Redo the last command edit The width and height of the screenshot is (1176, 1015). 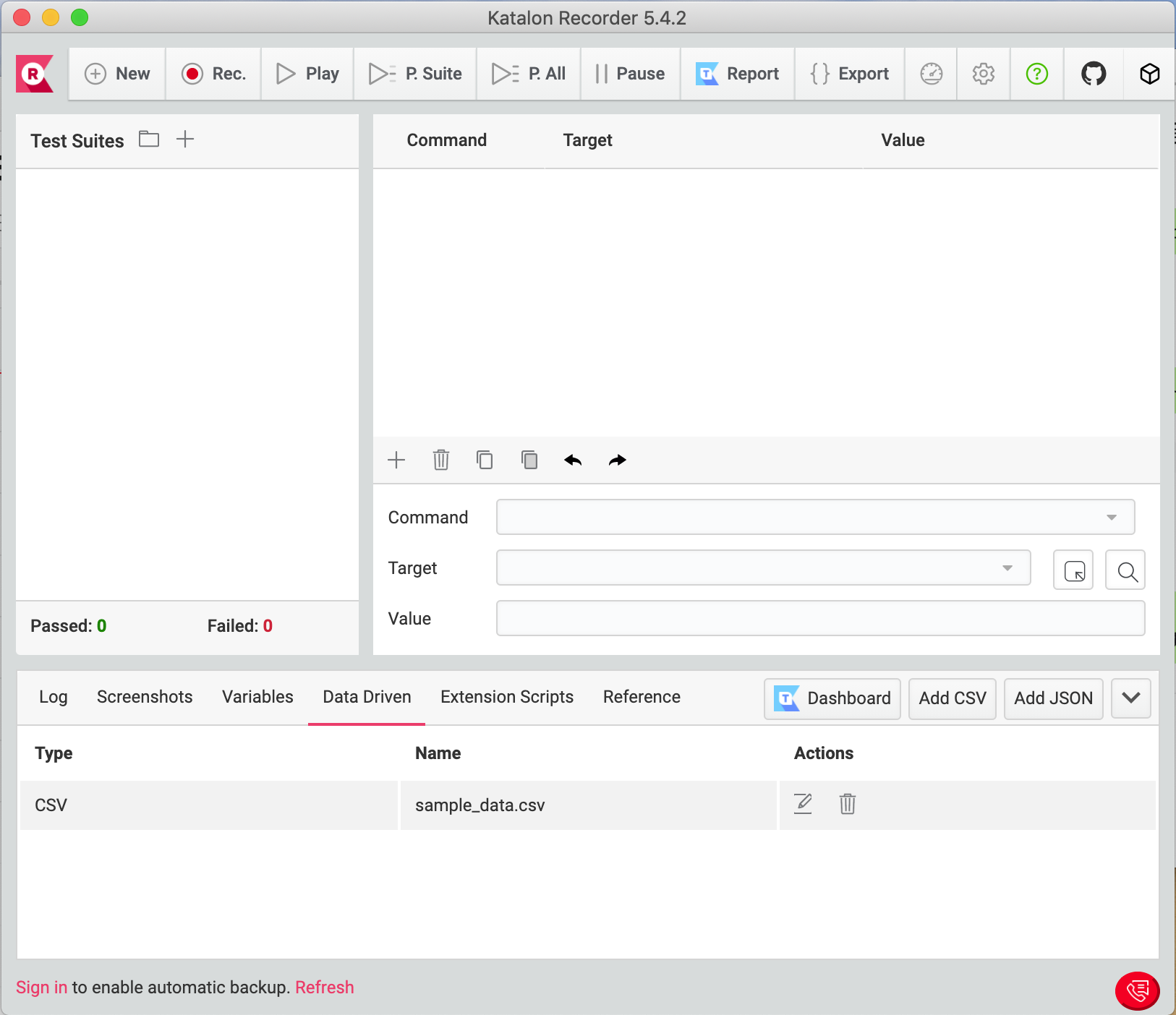pos(618,460)
